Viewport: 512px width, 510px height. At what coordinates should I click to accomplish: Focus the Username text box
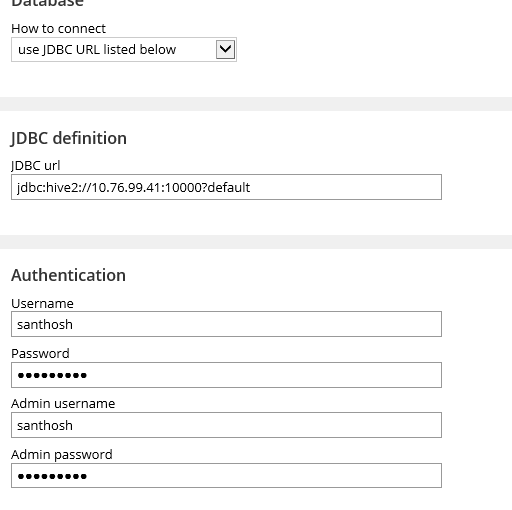(226, 324)
